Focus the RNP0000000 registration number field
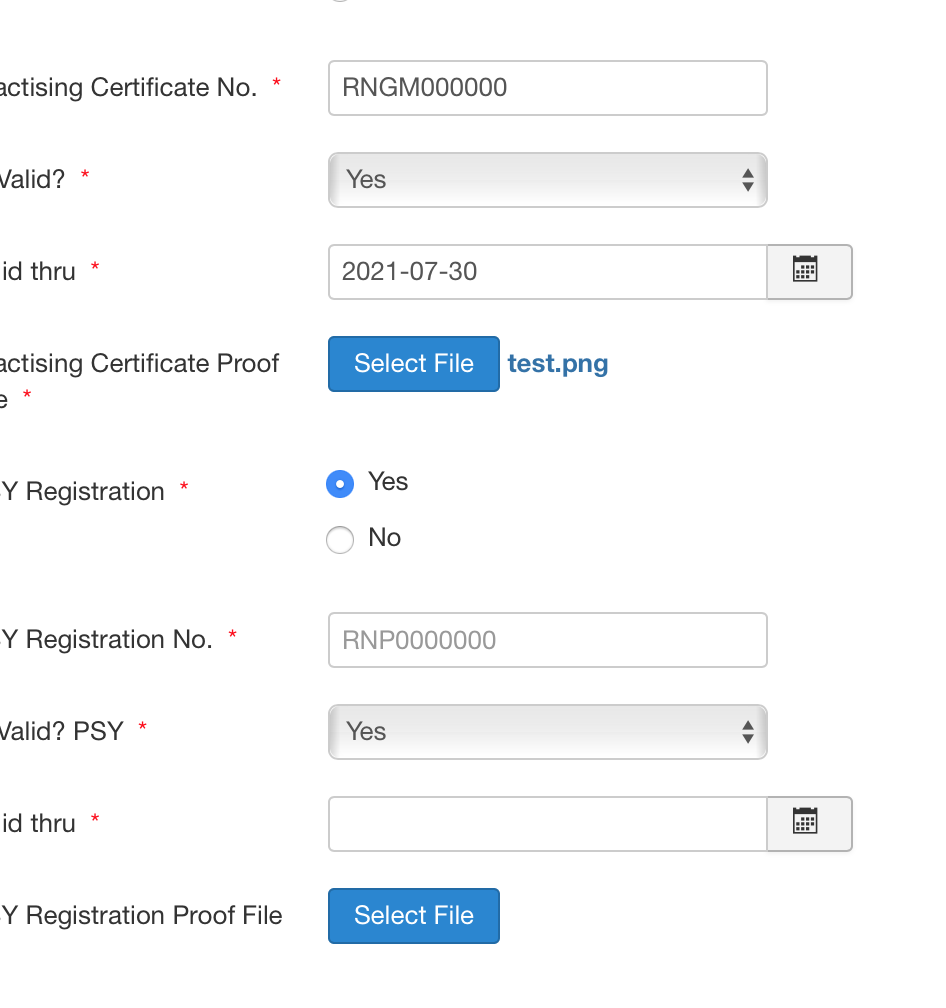 point(548,640)
